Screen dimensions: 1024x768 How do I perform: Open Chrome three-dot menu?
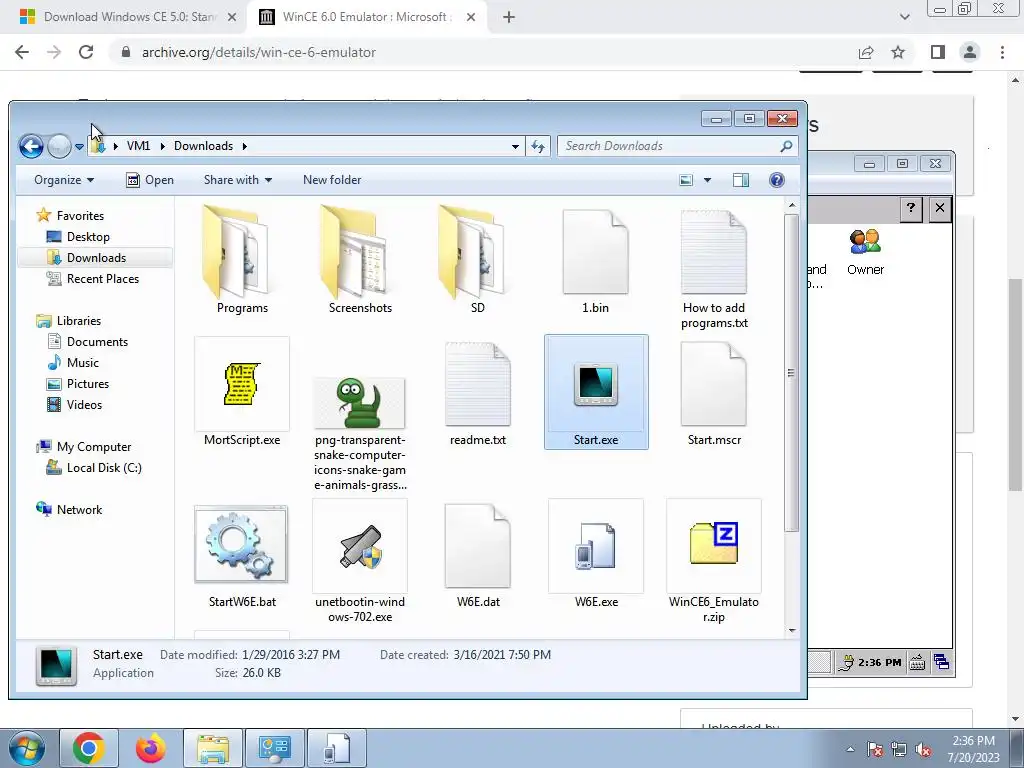1002,52
